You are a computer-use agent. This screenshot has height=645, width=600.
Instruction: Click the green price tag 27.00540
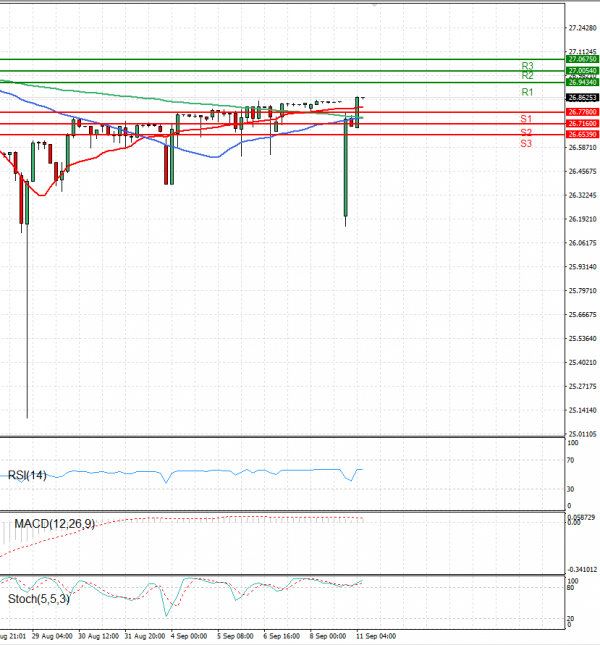click(582, 71)
